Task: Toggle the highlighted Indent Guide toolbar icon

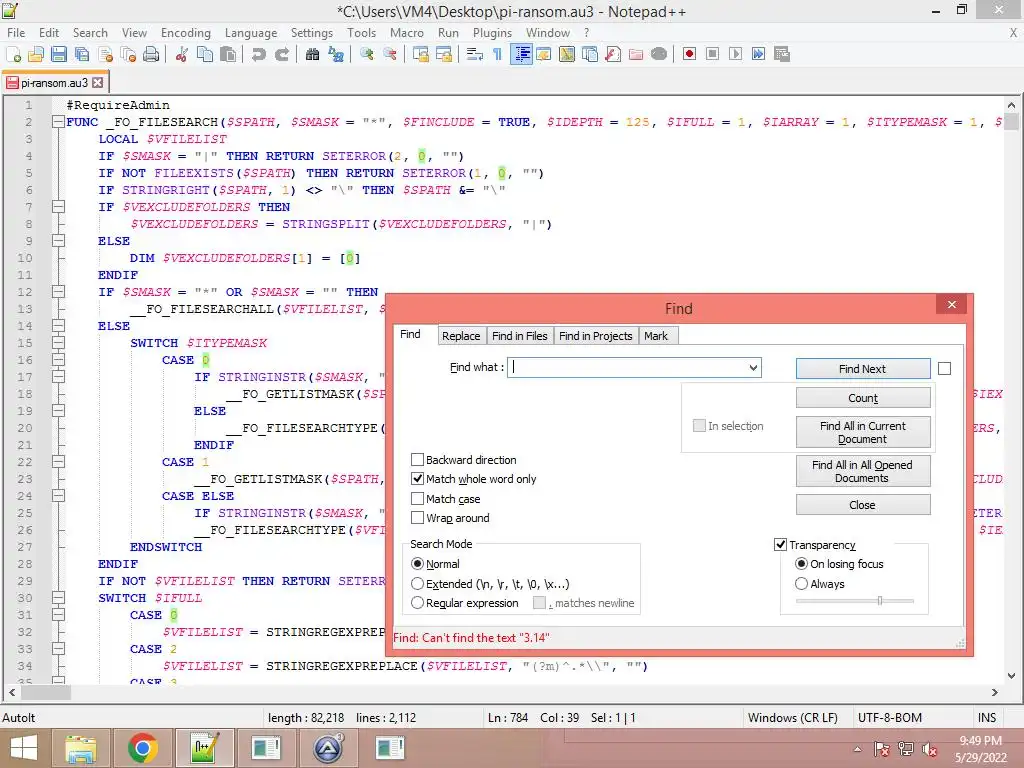Action: pos(521,54)
